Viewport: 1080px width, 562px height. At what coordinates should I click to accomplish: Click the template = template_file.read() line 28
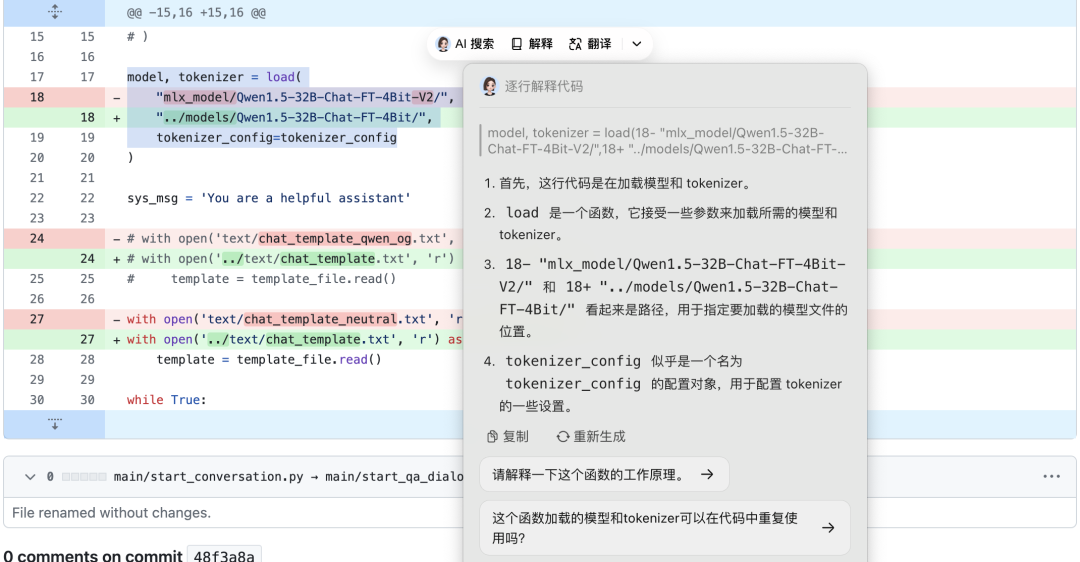269,360
